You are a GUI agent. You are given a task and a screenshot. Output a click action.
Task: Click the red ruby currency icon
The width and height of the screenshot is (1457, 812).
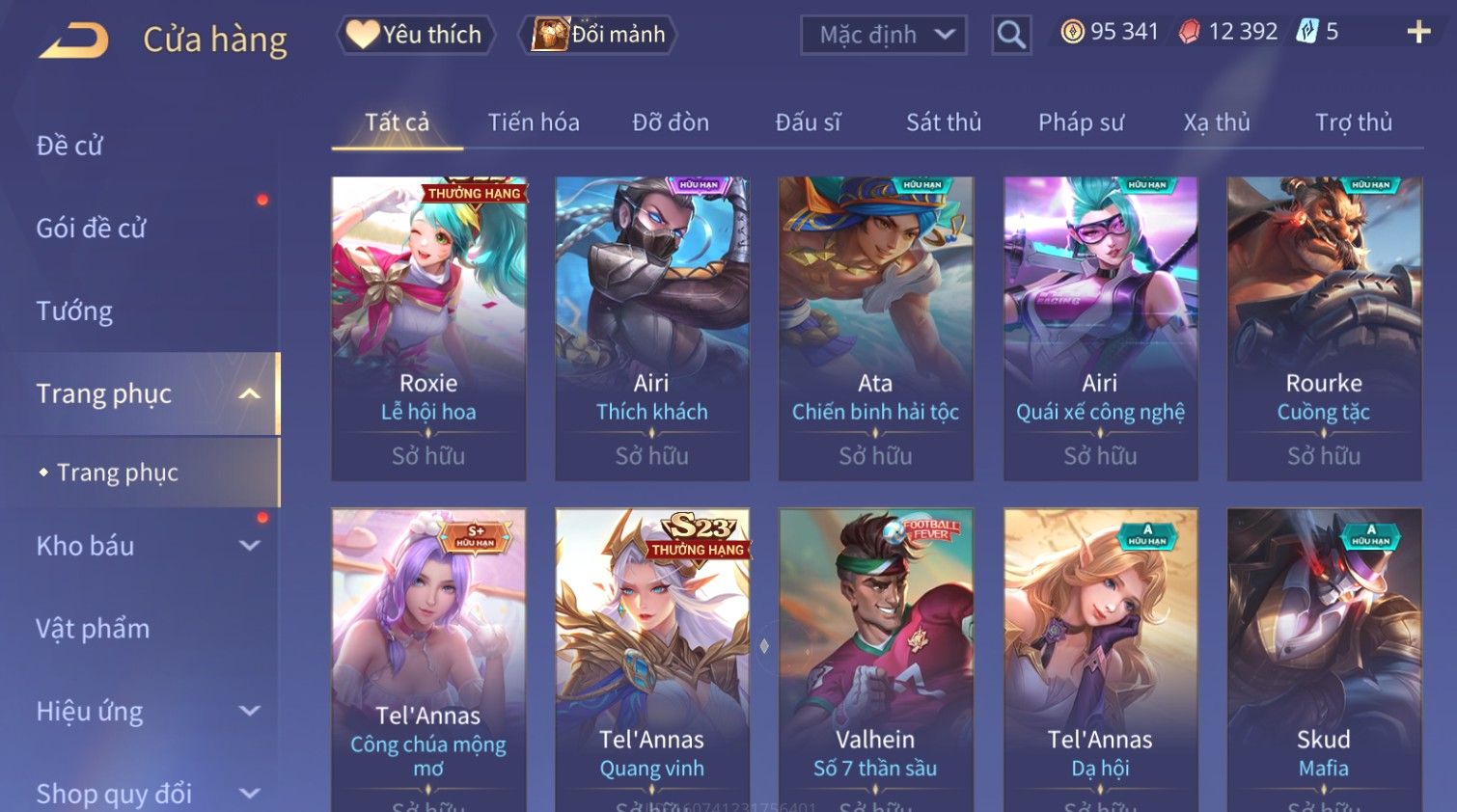(x=1190, y=32)
